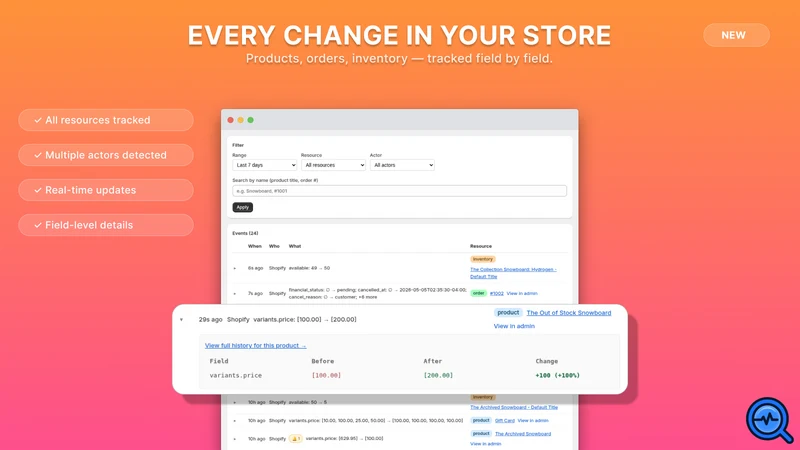The width and height of the screenshot is (800, 450).
Task: Open The Archived Snowboard product link
Action: click(522, 434)
